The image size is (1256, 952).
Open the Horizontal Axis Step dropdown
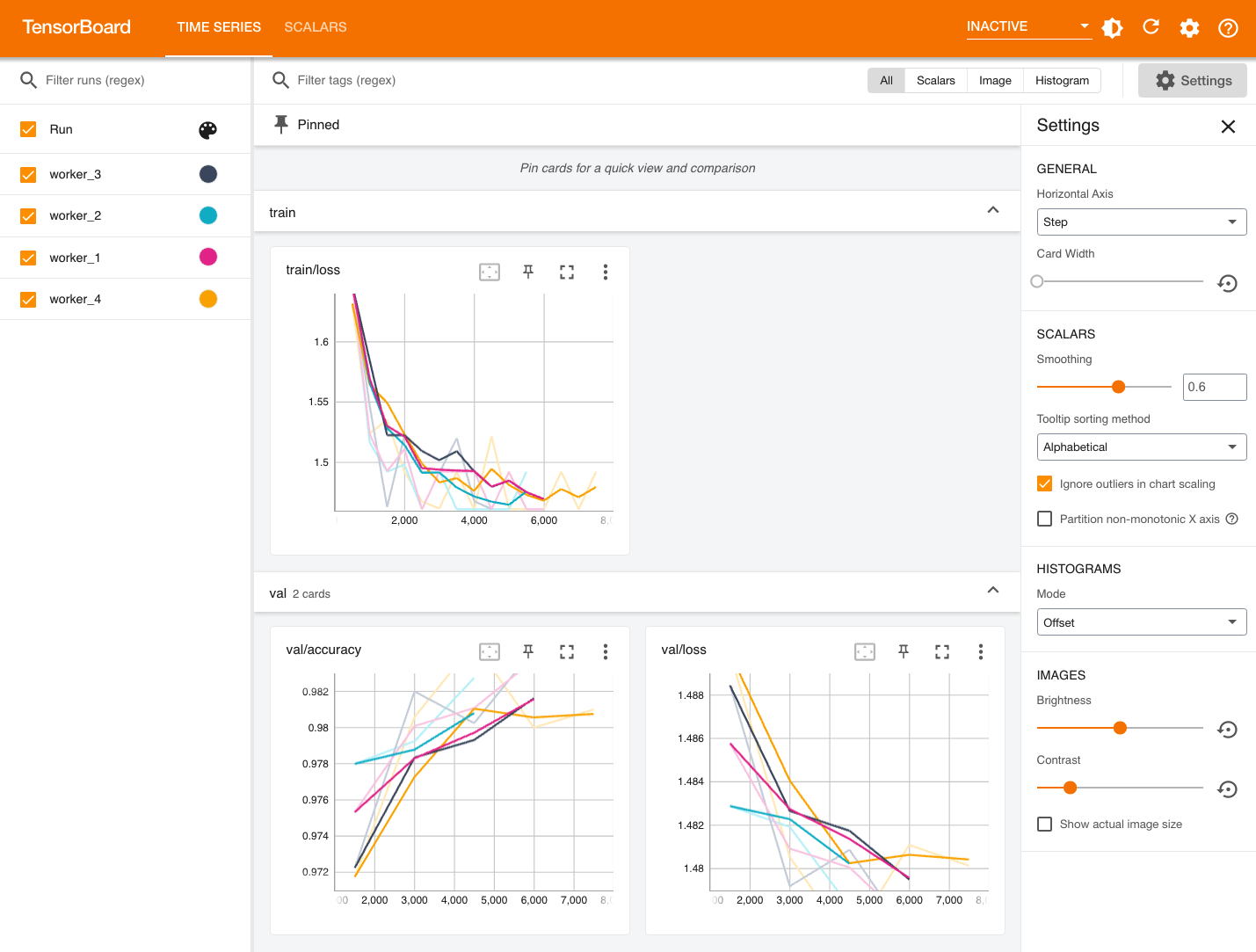click(x=1142, y=222)
